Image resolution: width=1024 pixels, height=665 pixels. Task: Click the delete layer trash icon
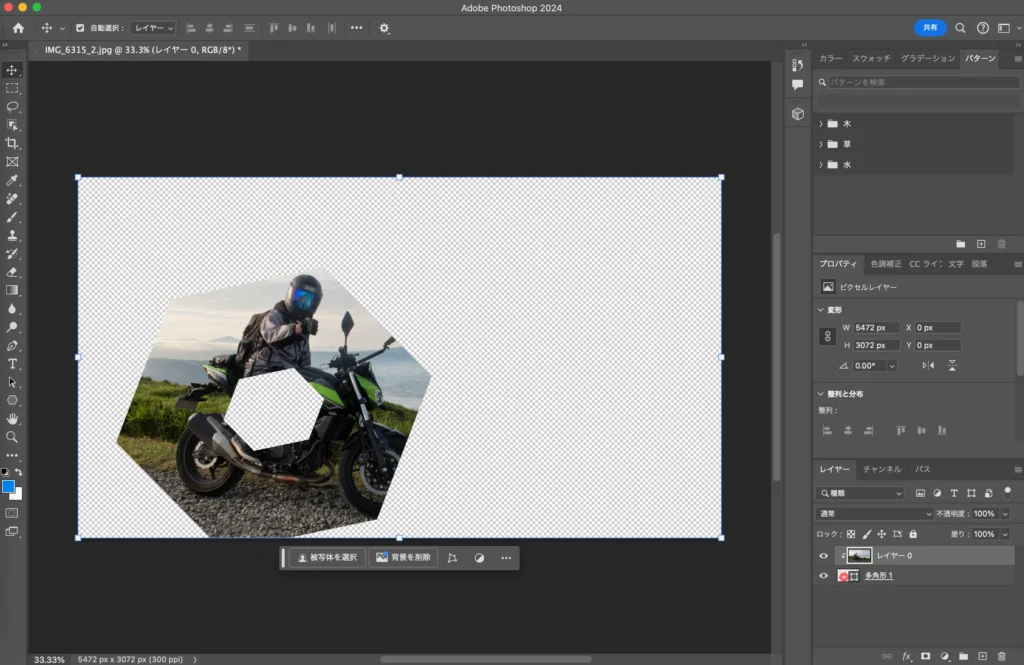[1001, 656]
